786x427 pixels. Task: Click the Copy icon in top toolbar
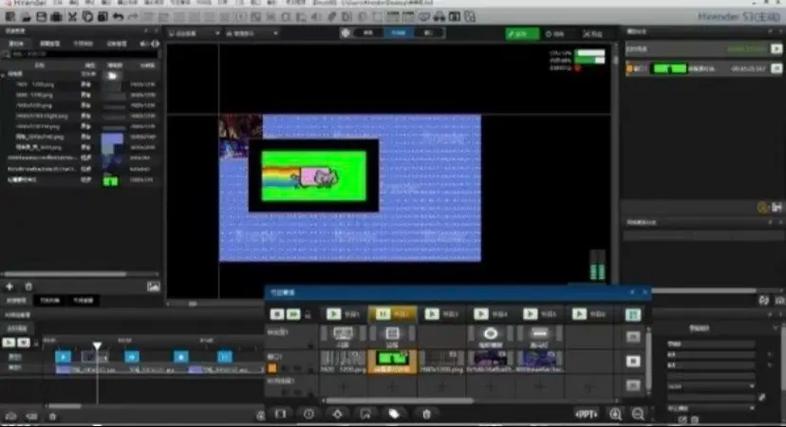pyautogui.click(x=87, y=17)
